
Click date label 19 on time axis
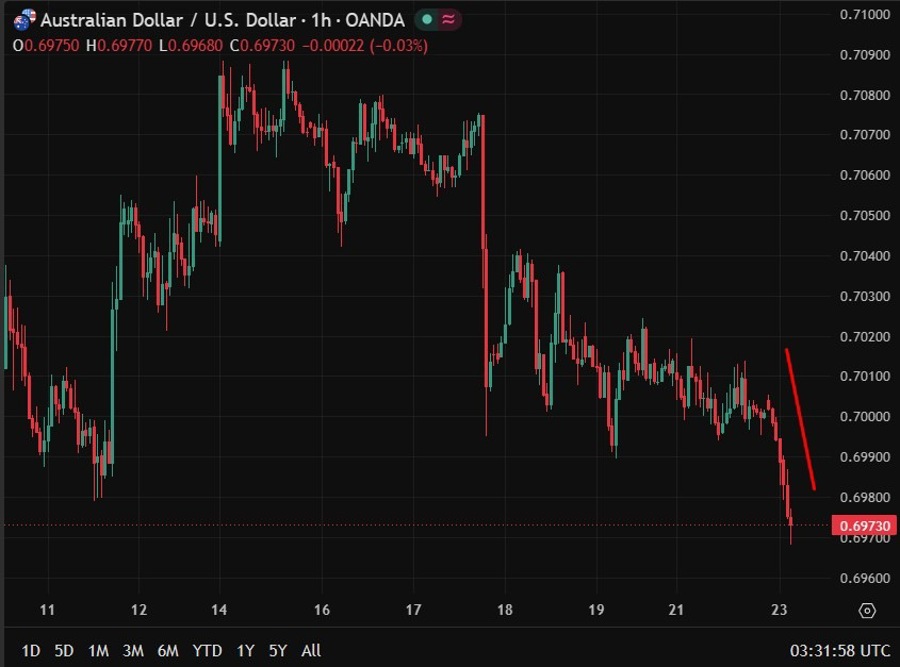(x=596, y=610)
